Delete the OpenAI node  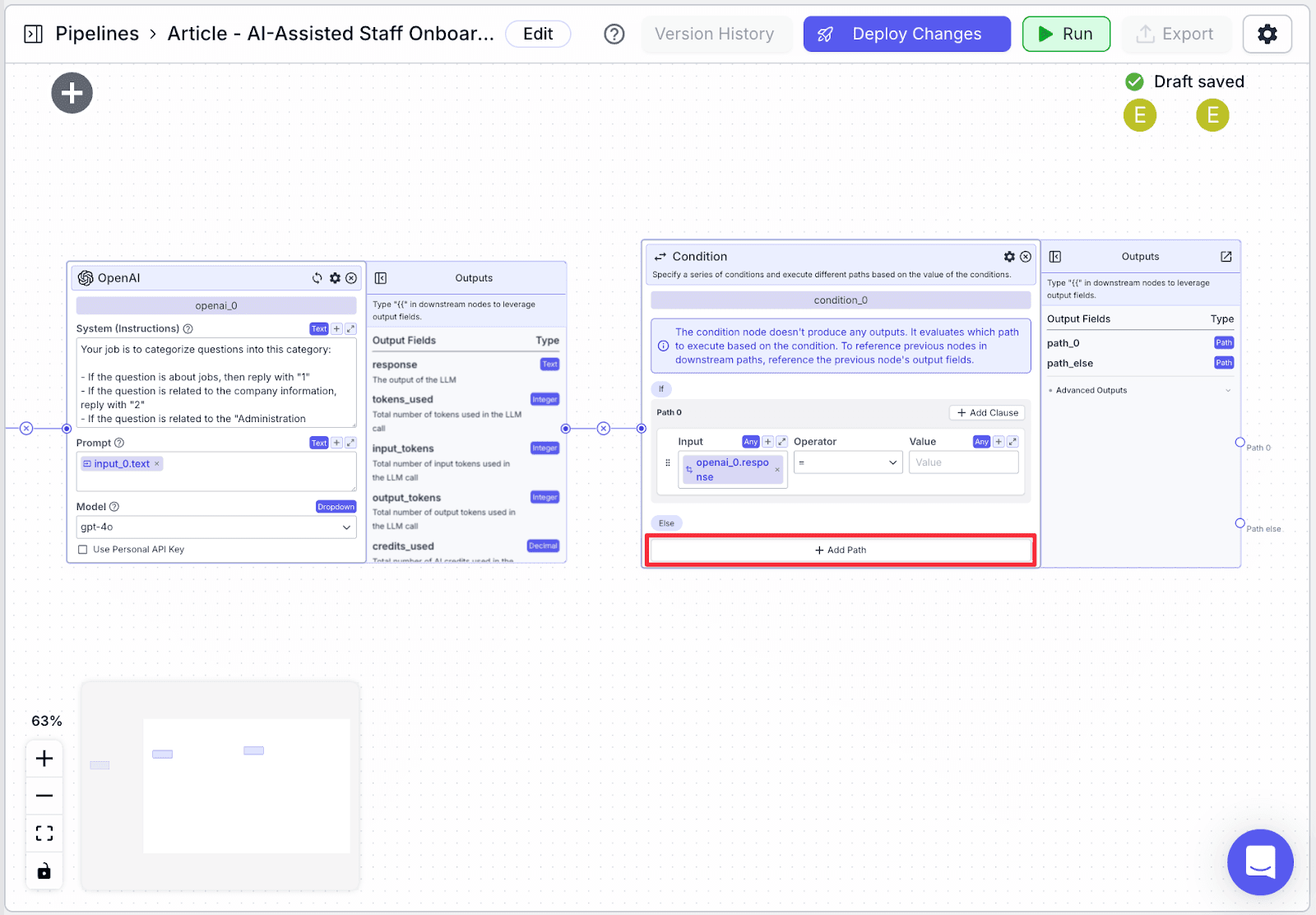(x=351, y=278)
